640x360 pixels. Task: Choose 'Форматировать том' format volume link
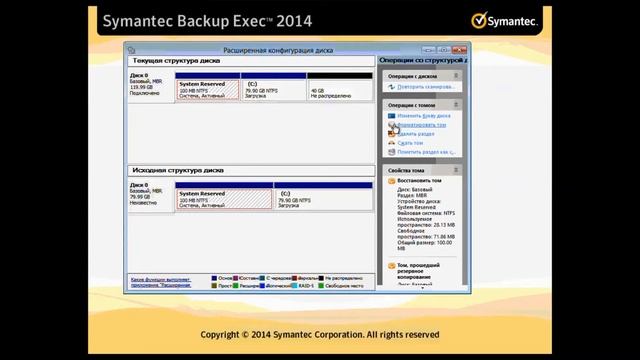[422, 125]
